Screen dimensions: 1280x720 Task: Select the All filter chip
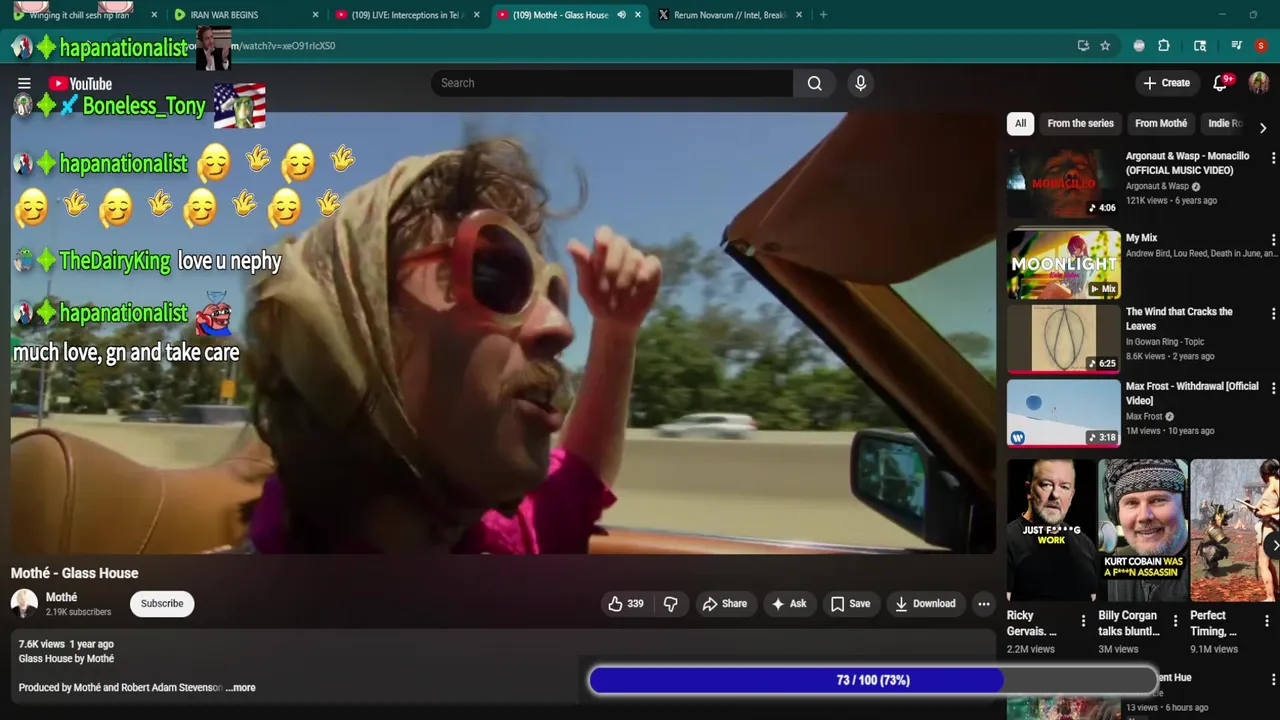tap(1020, 124)
